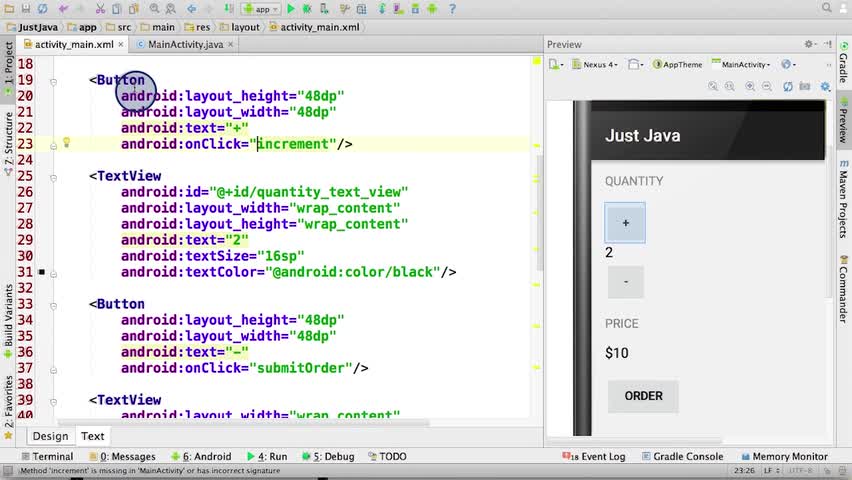Click the Android Device Monitor icon
The height and width of the screenshot is (480, 852).
point(432,9)
